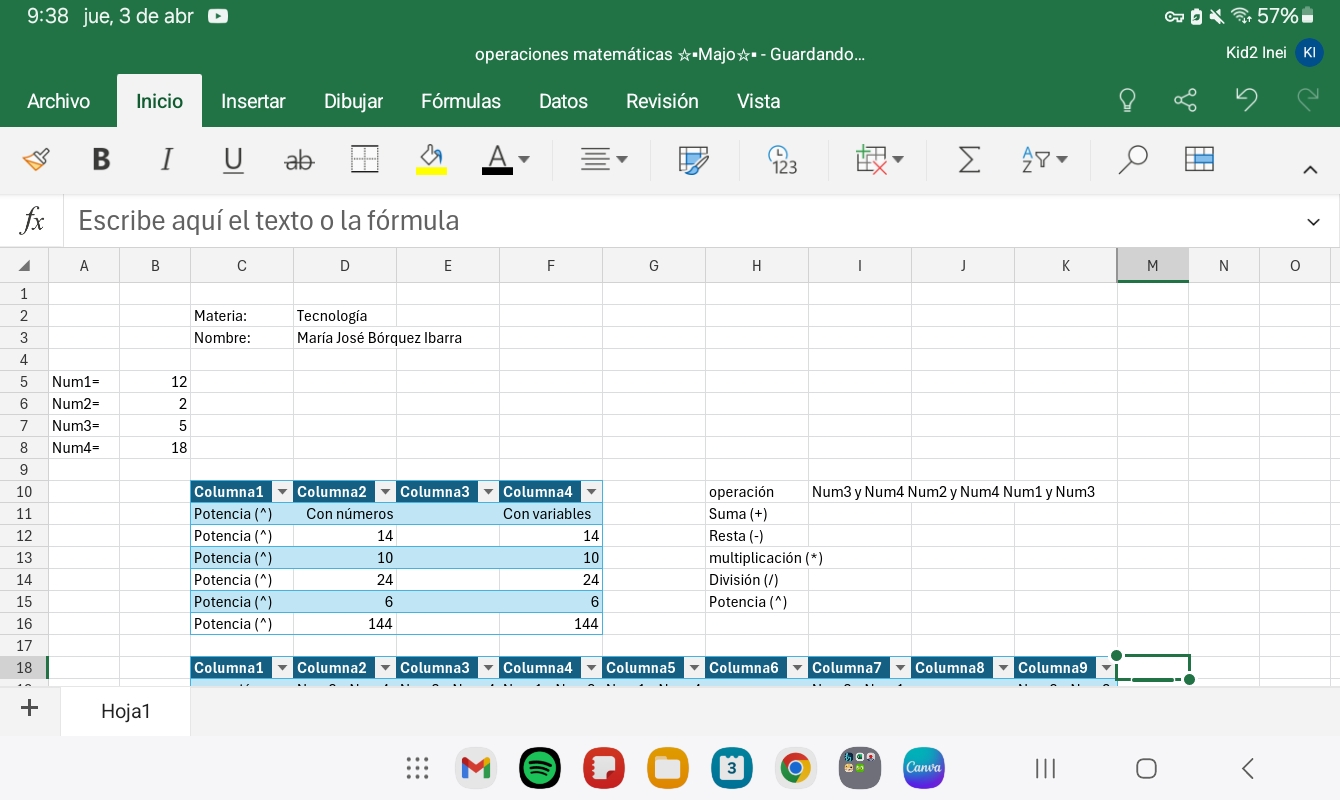1340x800 pixels.
Task: Click the cell styles icon
Action: click(693, 160)
